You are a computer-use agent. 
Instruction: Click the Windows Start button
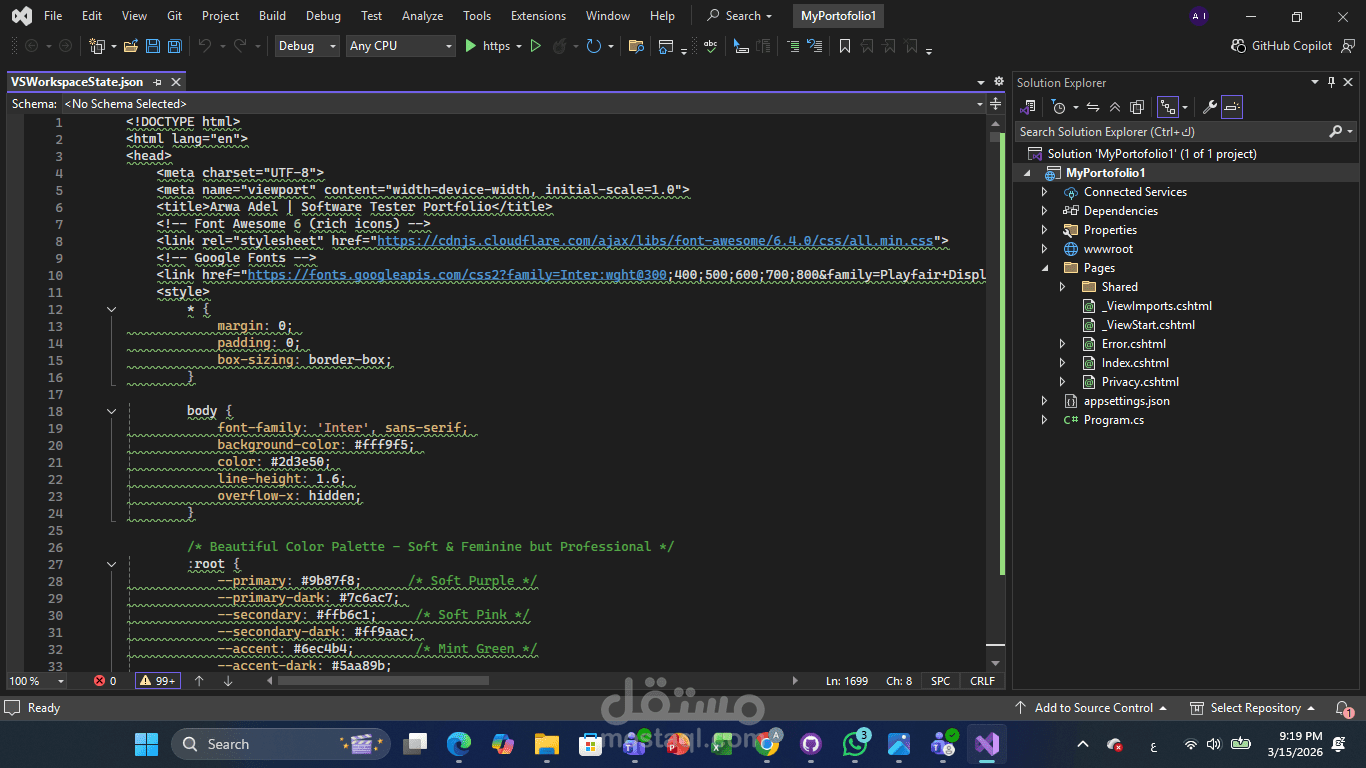(146, 744)
